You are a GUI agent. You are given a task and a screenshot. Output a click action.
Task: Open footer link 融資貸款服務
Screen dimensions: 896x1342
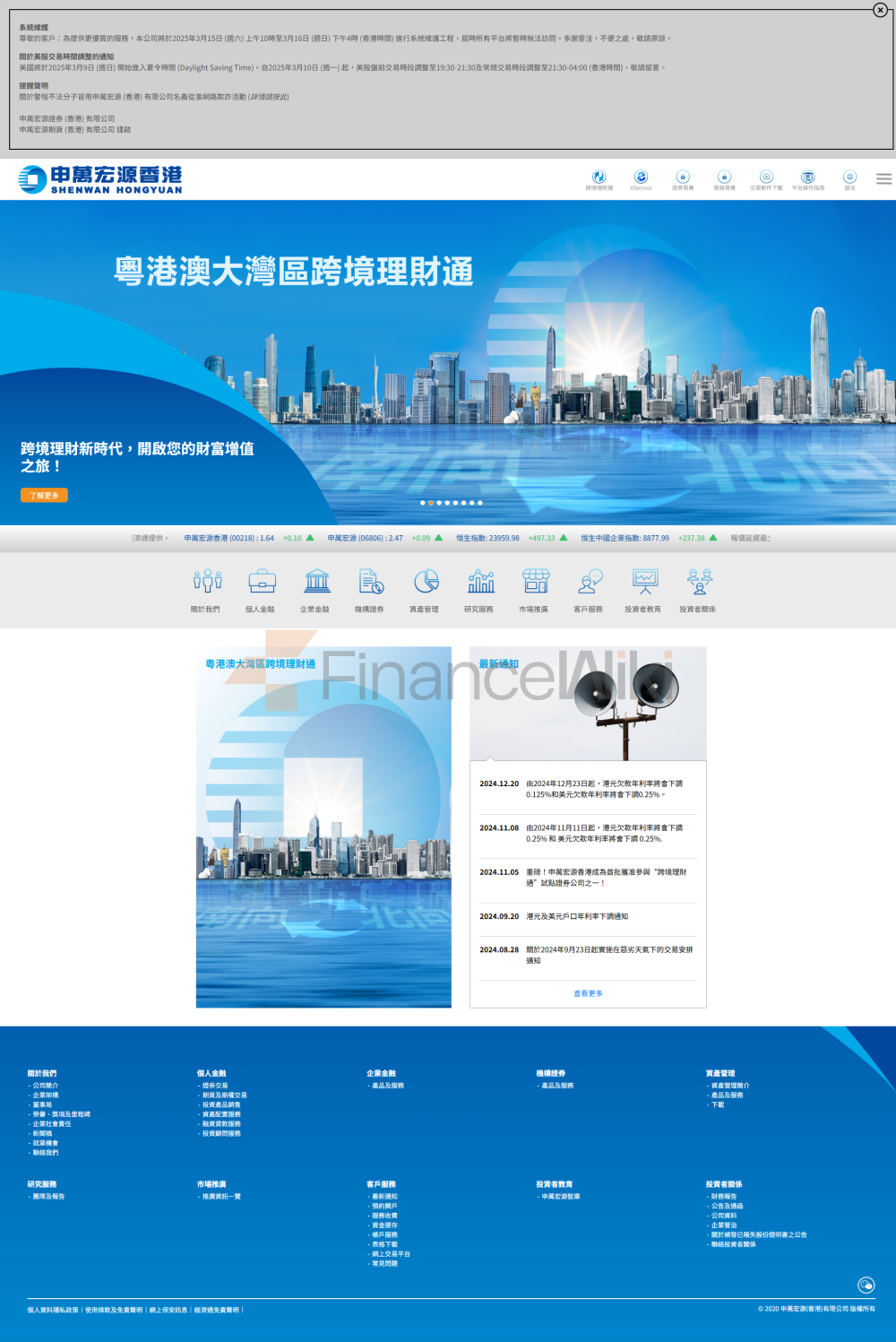click(221, 1124)
